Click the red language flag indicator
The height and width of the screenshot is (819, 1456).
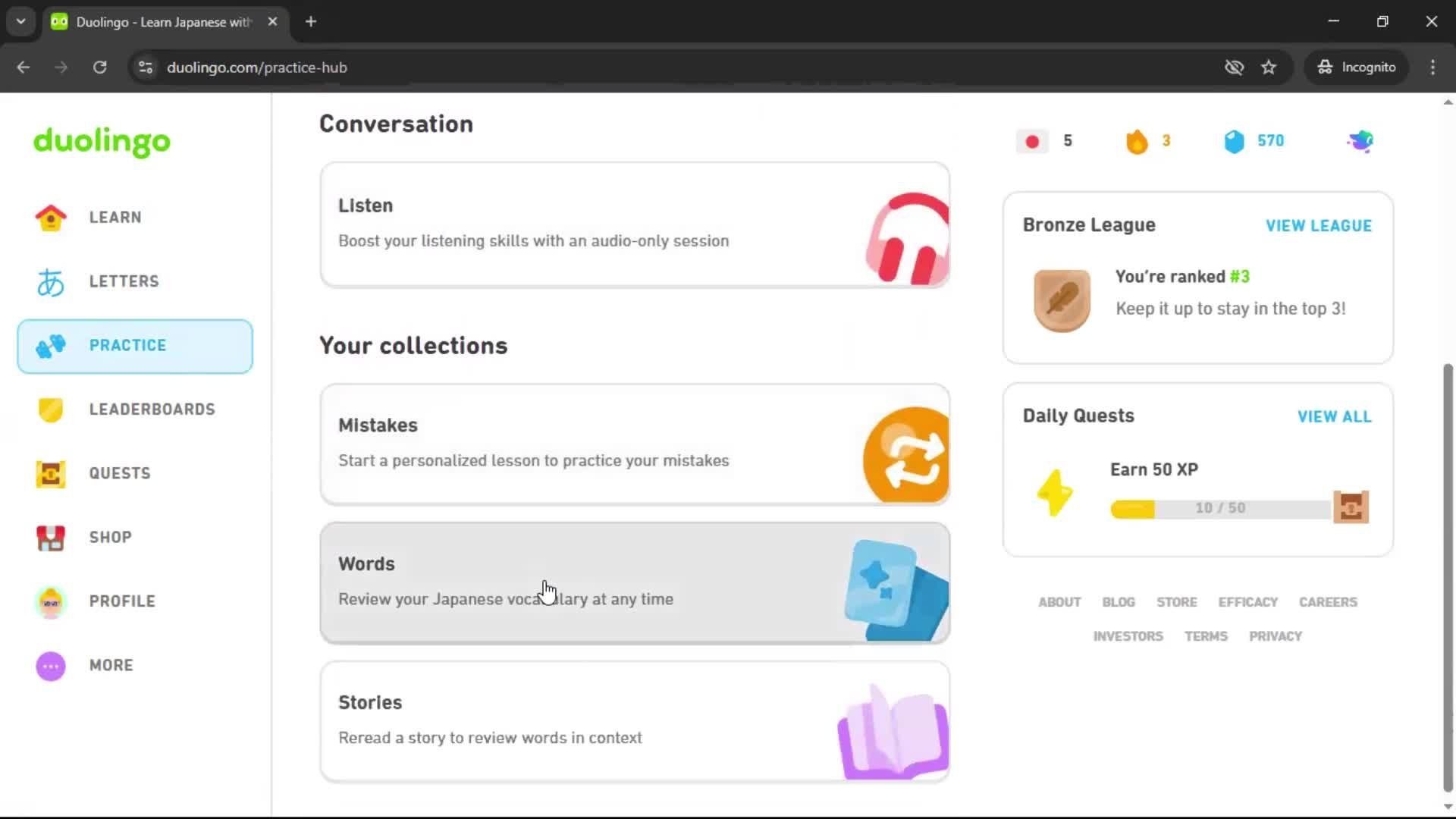click(x=1031, y=141)
